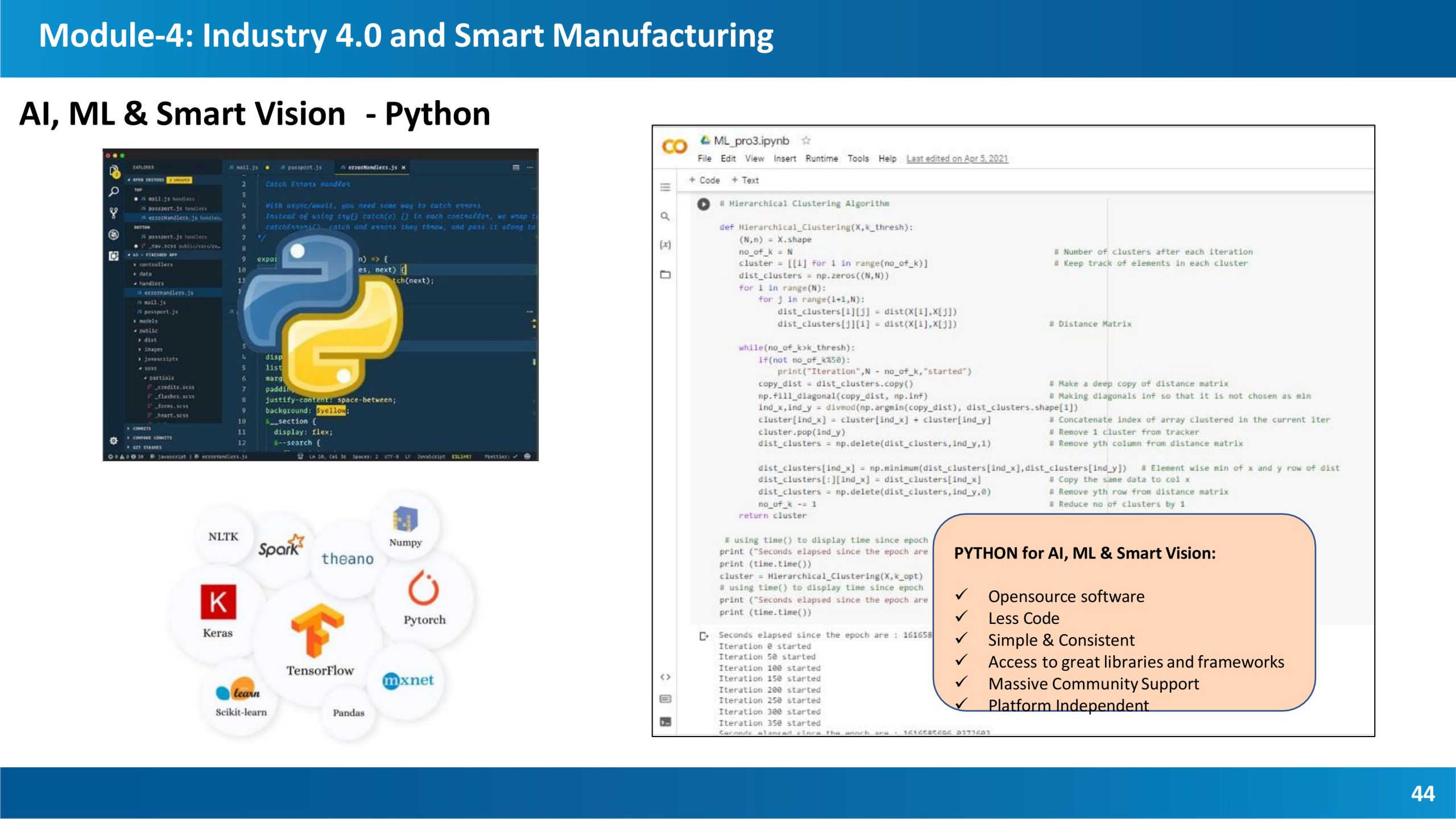Open VS Code Debug activity icon
The width and height of the screenshot is (1456, 819).
[x=114, y=234]
